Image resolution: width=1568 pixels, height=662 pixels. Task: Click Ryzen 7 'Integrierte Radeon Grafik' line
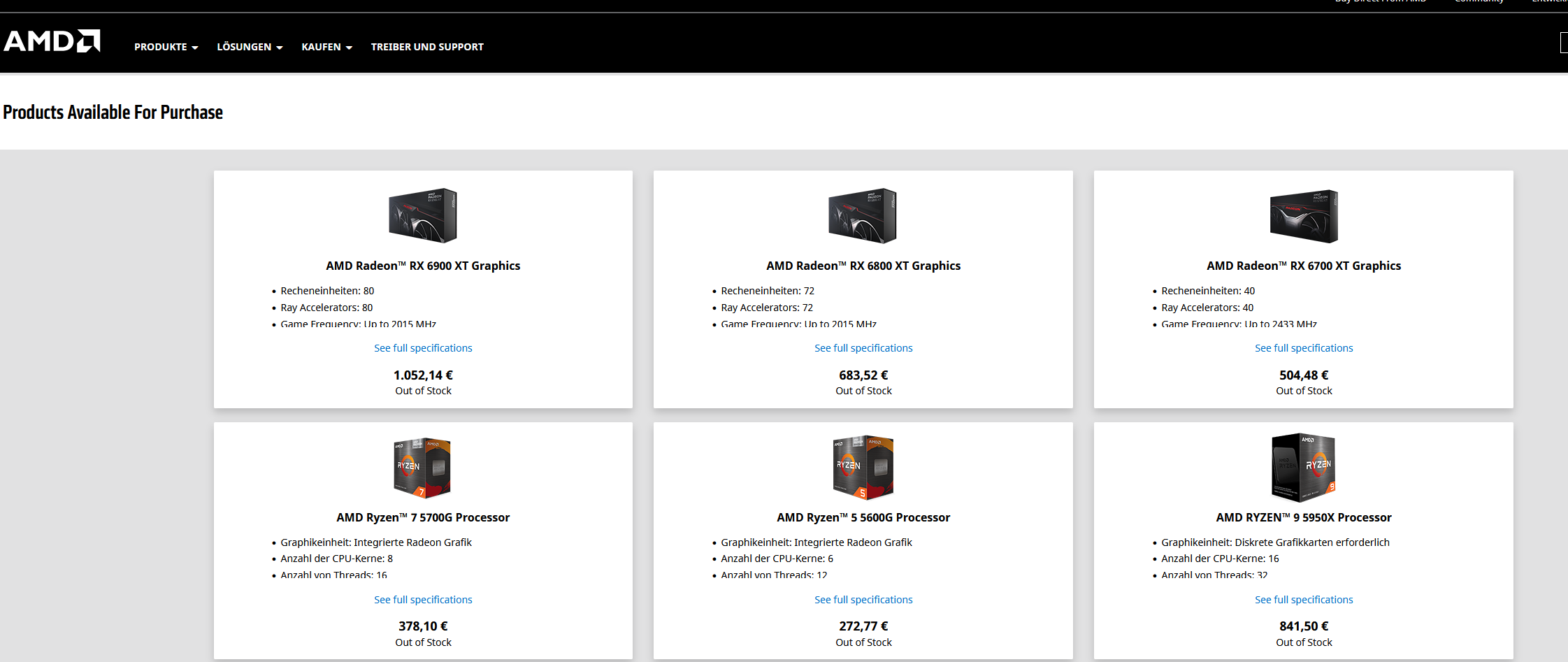click(376, 542)
